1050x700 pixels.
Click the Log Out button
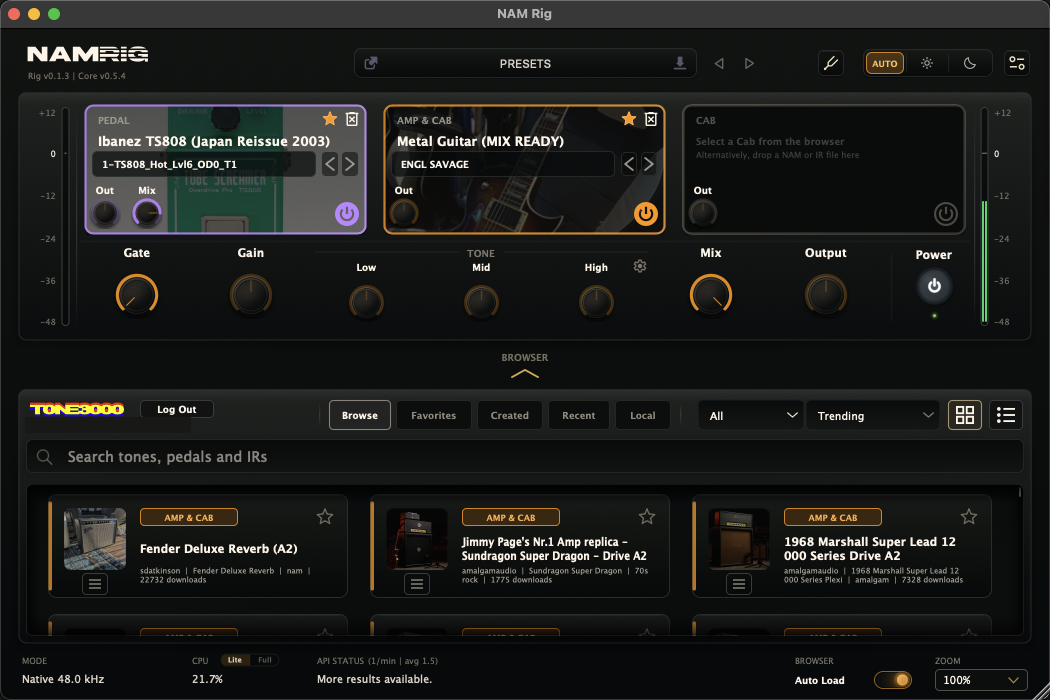point(177,409)
